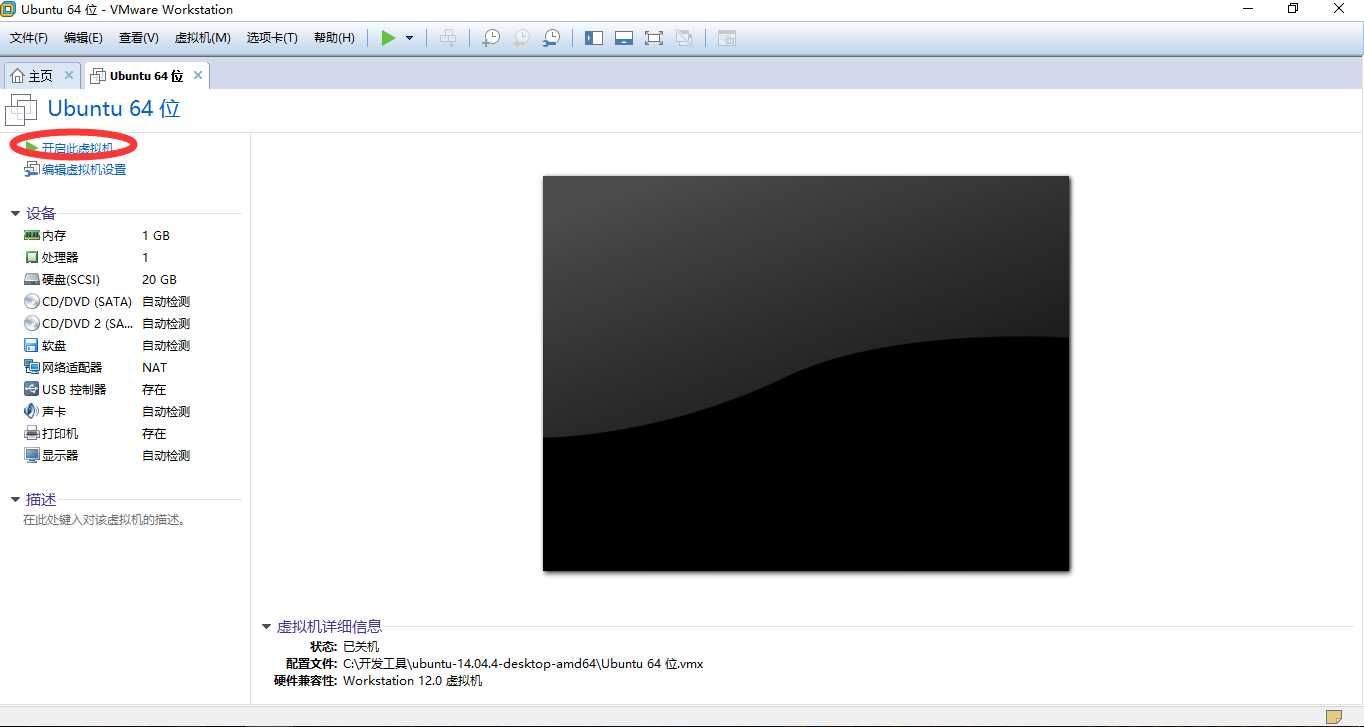This screenshot has width=1364, height=727.
Task: Click the Unity mode toolbar icon
Action: 684,38
